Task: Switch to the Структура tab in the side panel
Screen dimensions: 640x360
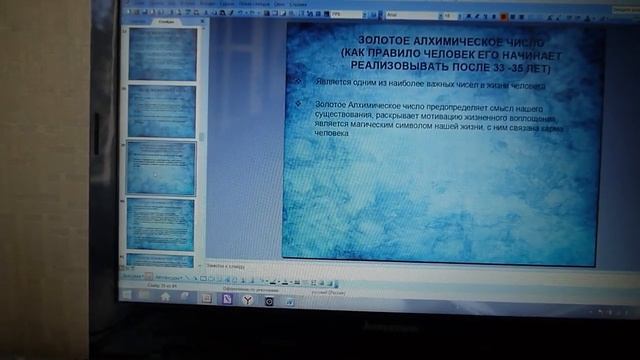Action: [x=139, y=22]
